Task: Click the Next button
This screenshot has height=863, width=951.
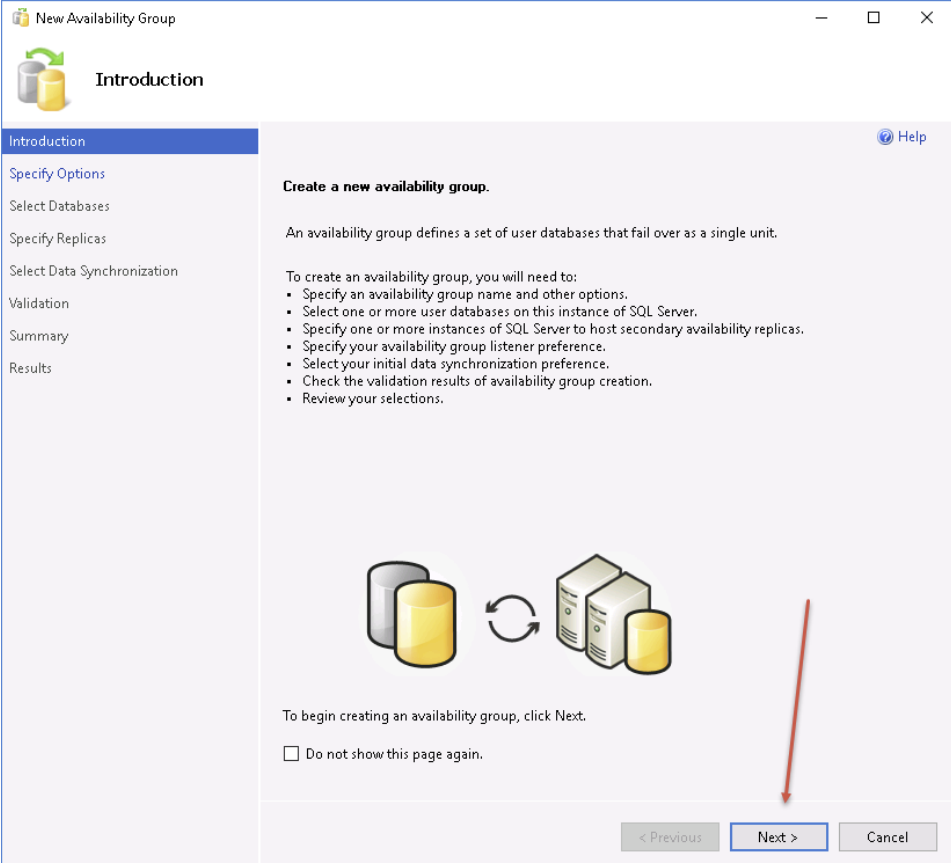Action: tap(779, 837)
